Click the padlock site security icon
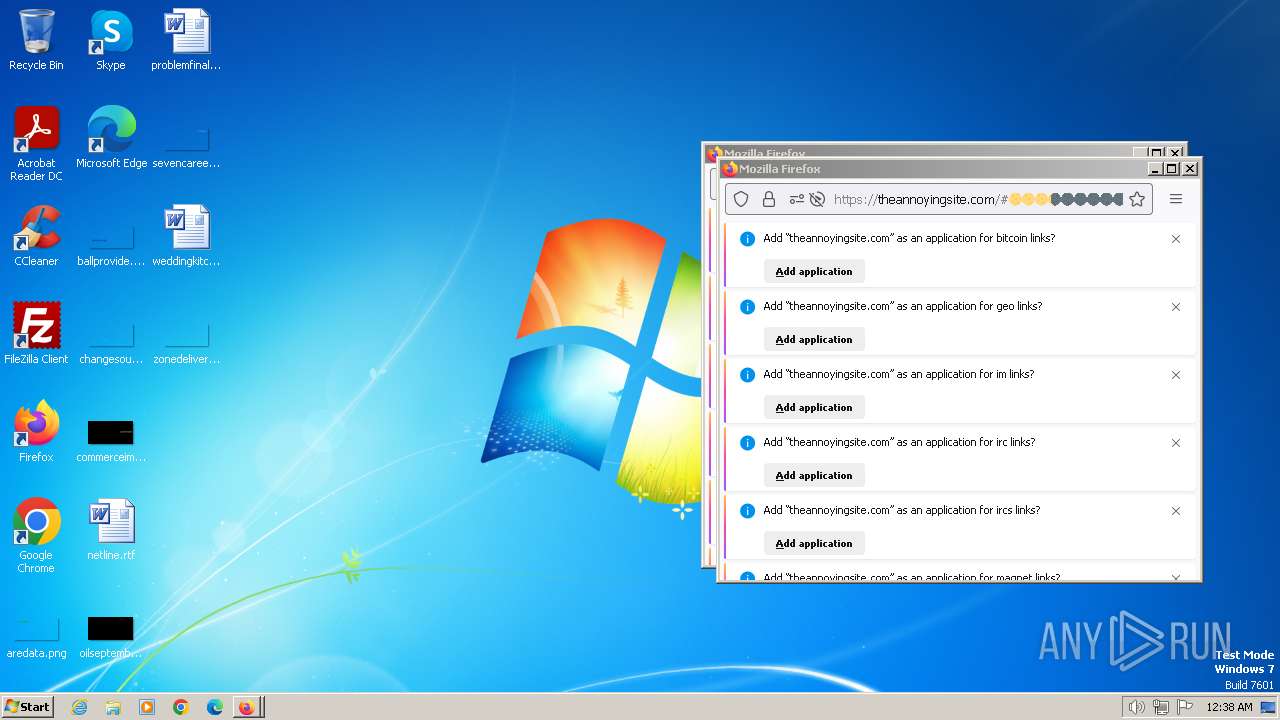The image size is (1280, 720). point(769,199)
